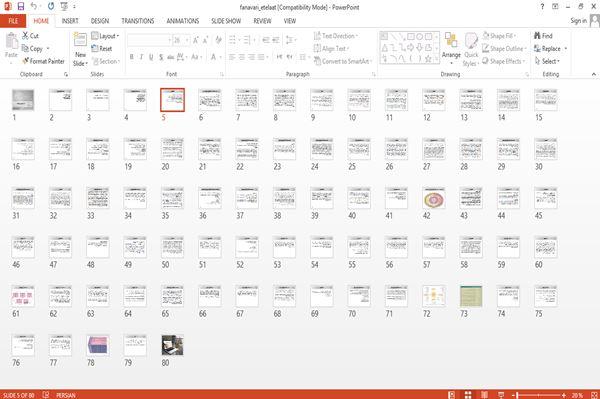The width and height of the screenshot is (600, 399).
Task: Clear all text formatting
Action: pyautogui.click(x=218, y=40)
